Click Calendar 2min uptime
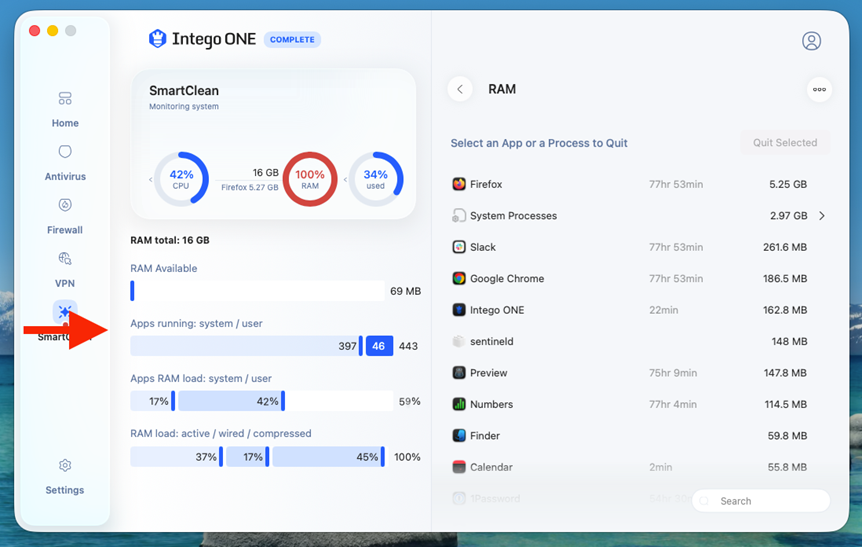The width and height of the screenshot is (862, 547). [660, 467]
